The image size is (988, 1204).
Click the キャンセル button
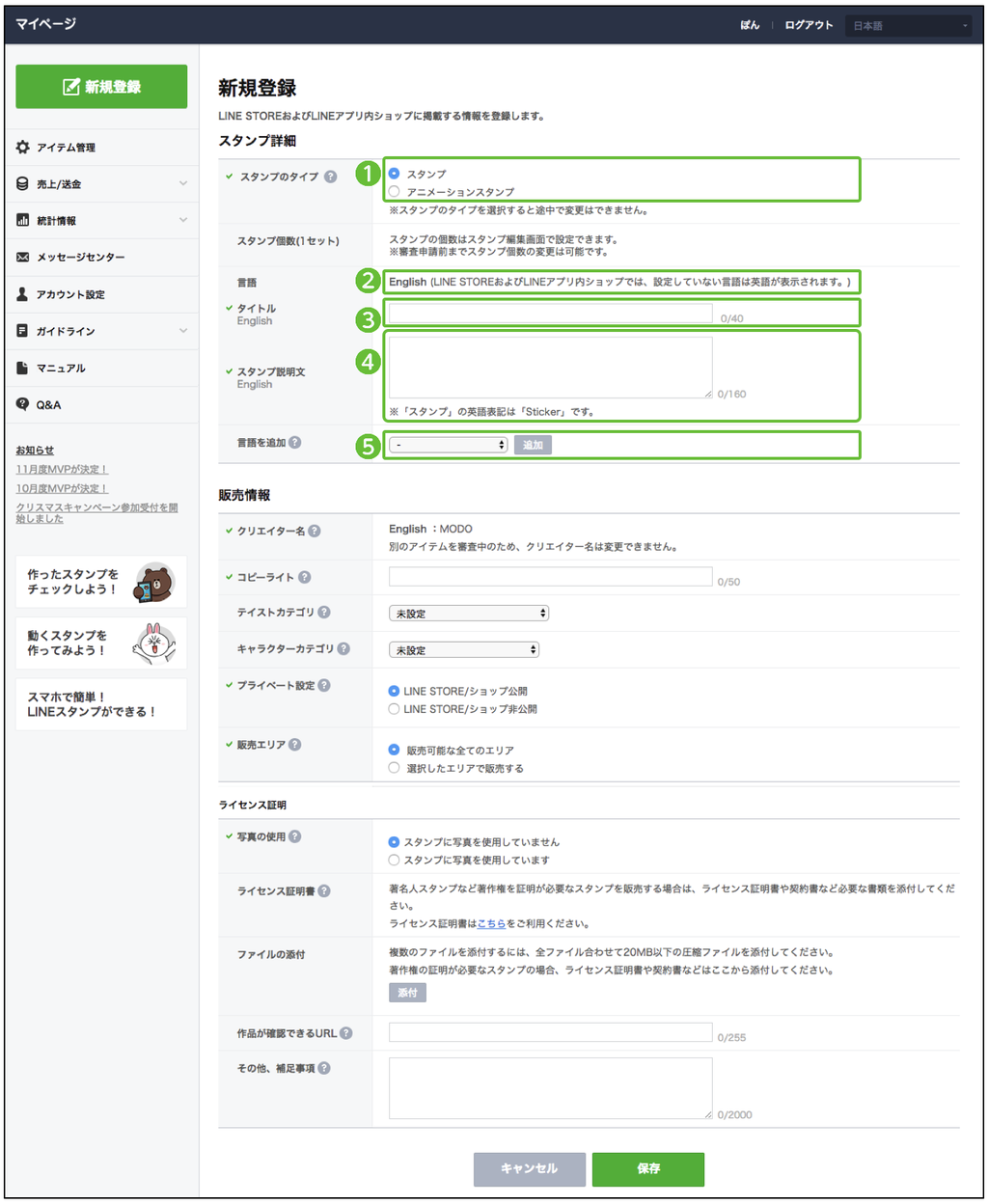click(x=529, y=1168)
